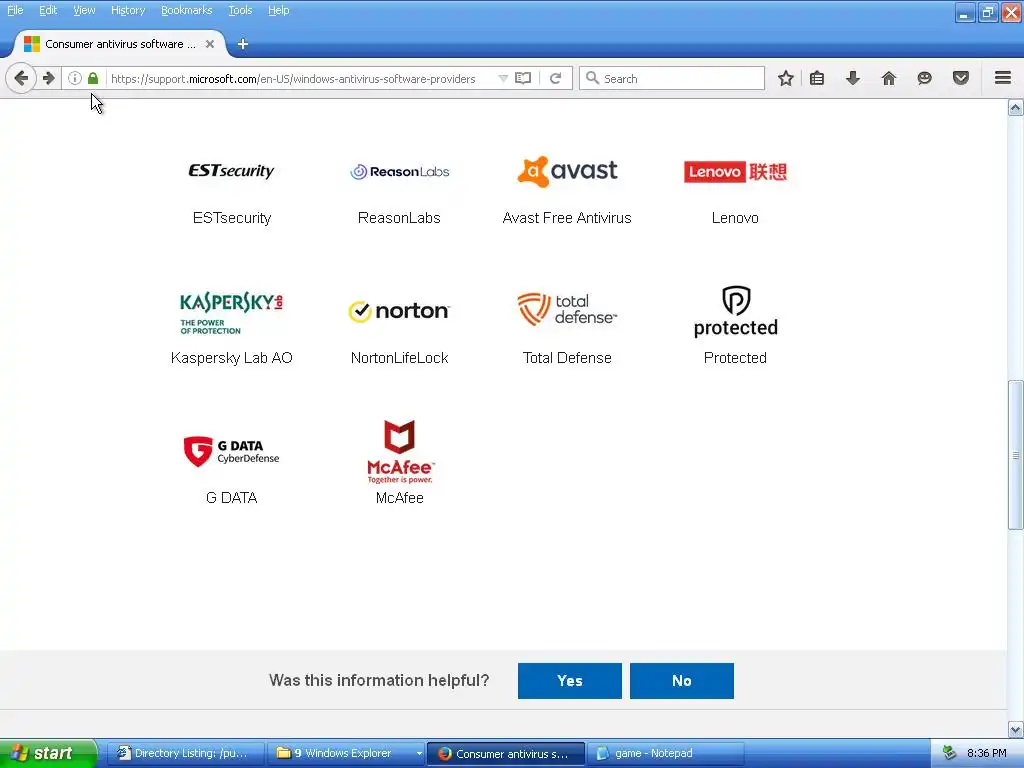Click the Lenovo logo image
This screenshot has height=768, width=1024.
coord(735,172)
